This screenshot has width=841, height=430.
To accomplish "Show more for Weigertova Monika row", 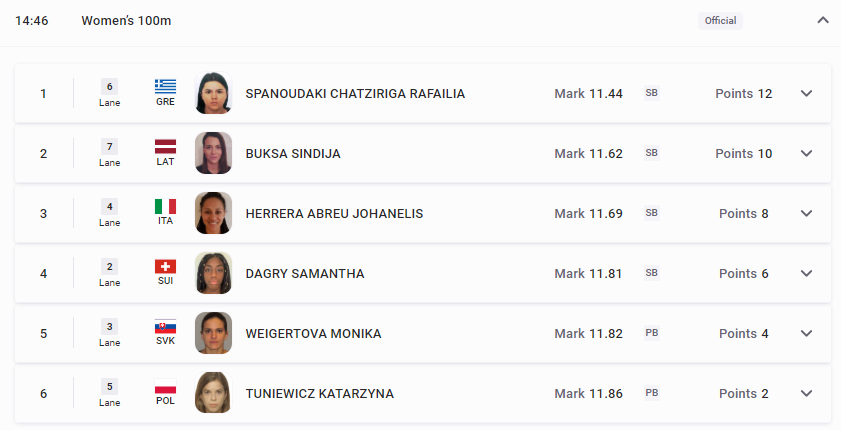I will pyautogui.click(x=806, y=333).
